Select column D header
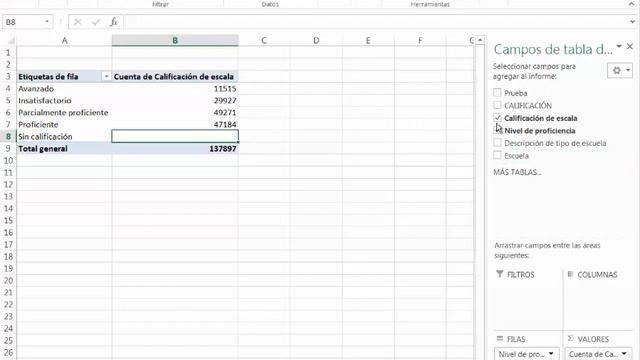This screenshot has width=640, height=360. (316, 40)
